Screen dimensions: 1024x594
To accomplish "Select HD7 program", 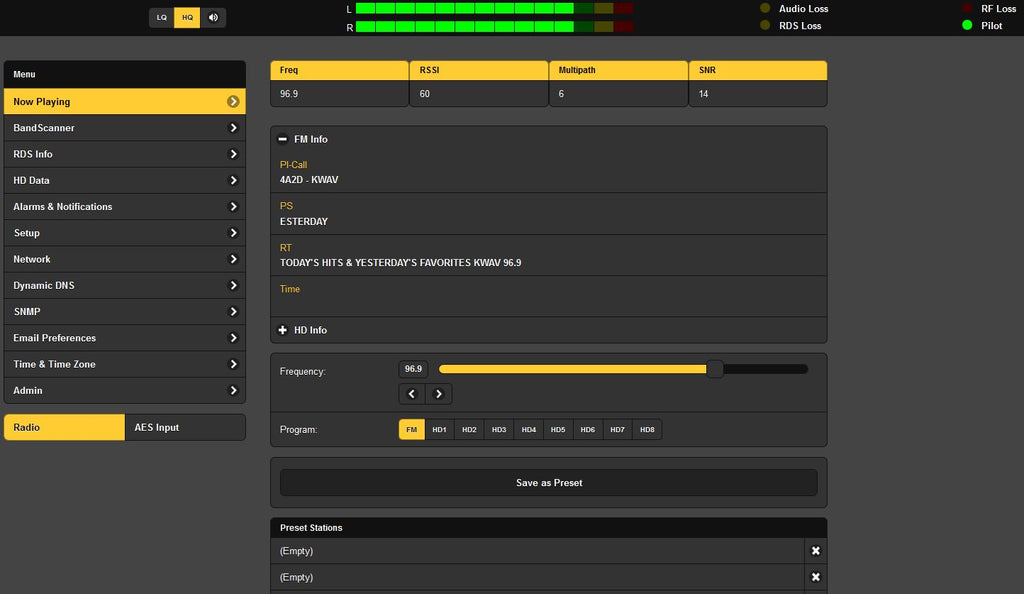I will pos(617,430).
